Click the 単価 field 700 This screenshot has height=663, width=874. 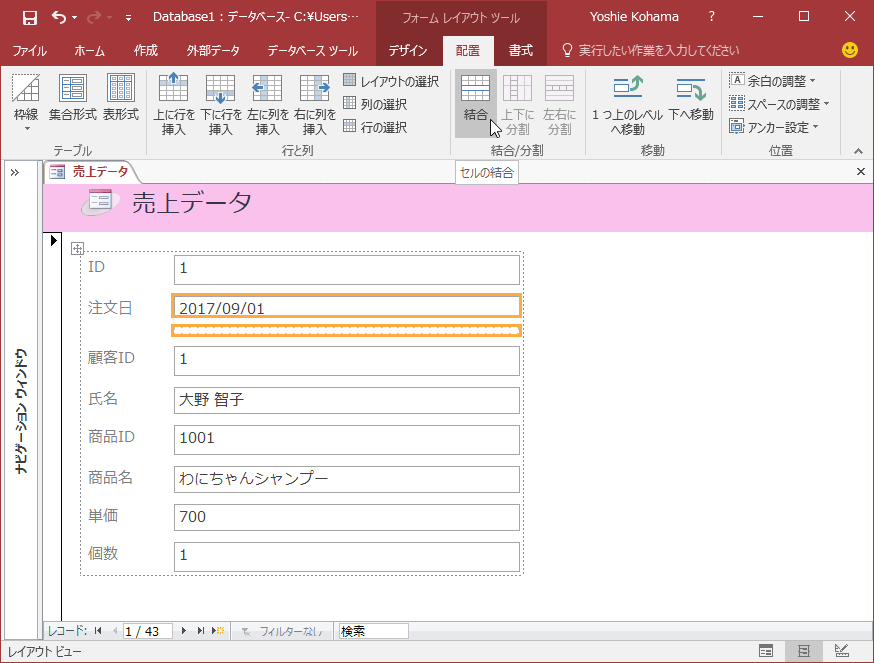(x=347, y=517)
